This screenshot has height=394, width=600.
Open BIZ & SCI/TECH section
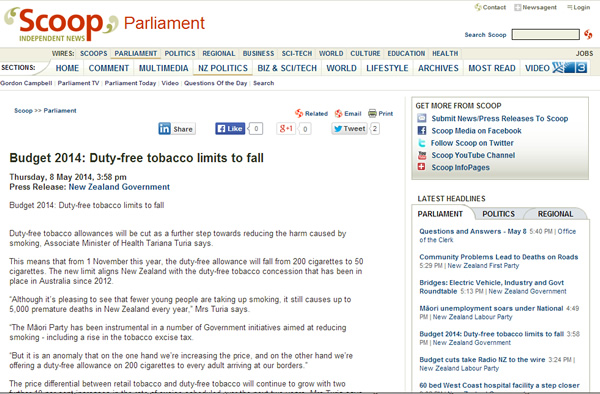287,68
